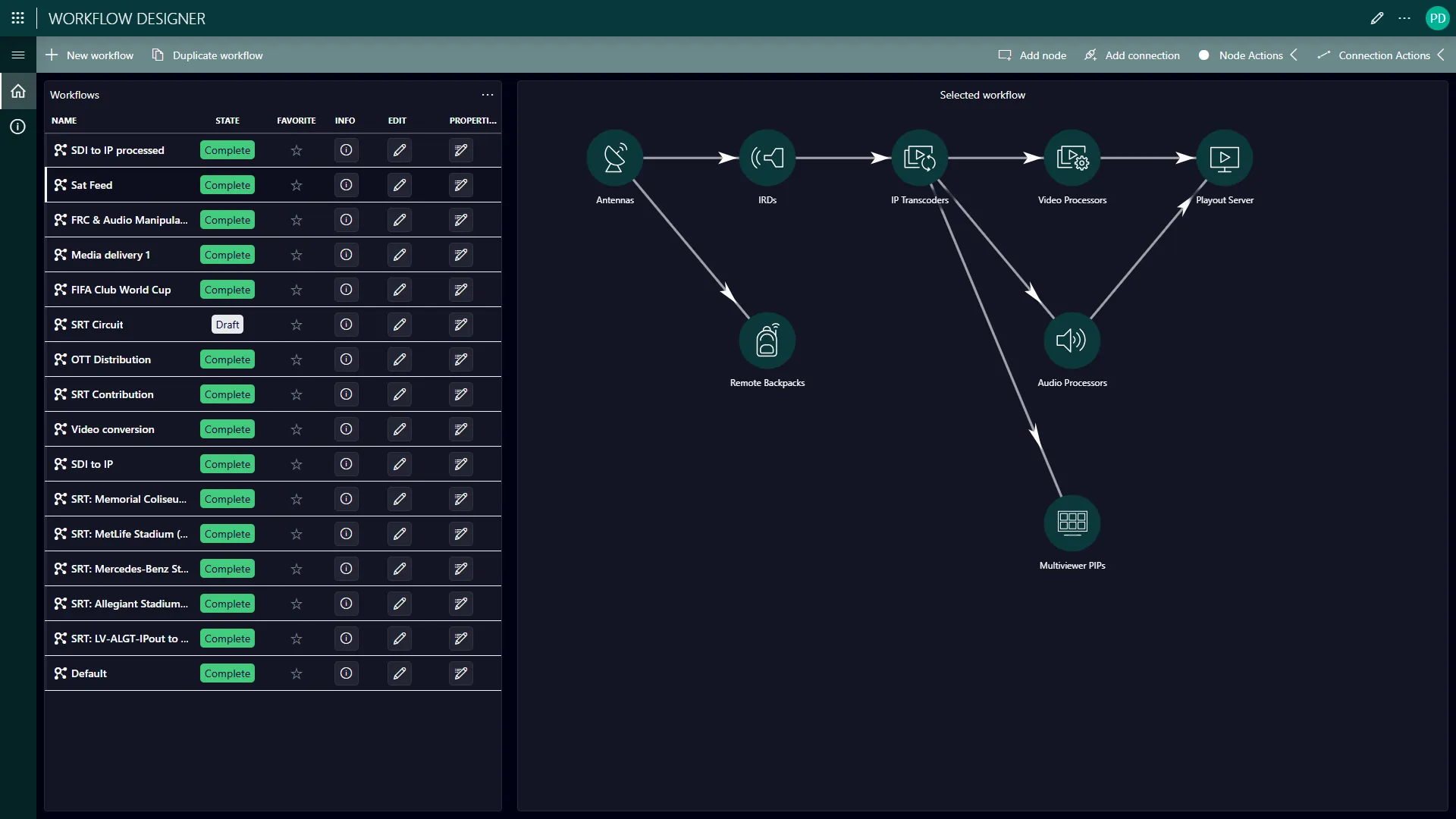Edit the SRT: Allegiant Stadium workflow
The width and height of the screenshot is (1456, 819).
(400, 604)
